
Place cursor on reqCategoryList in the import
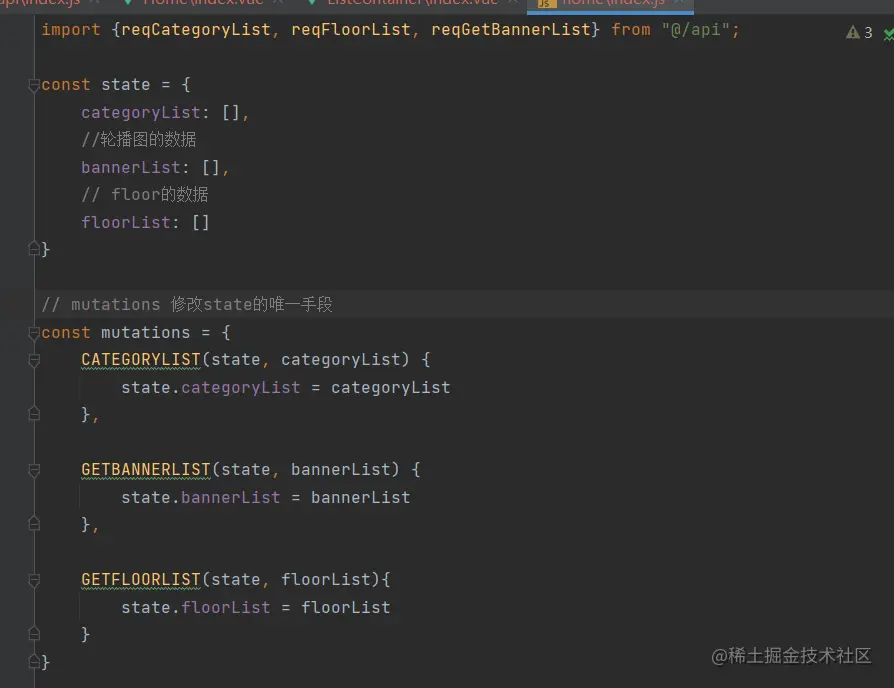click(x=196, y=30)
